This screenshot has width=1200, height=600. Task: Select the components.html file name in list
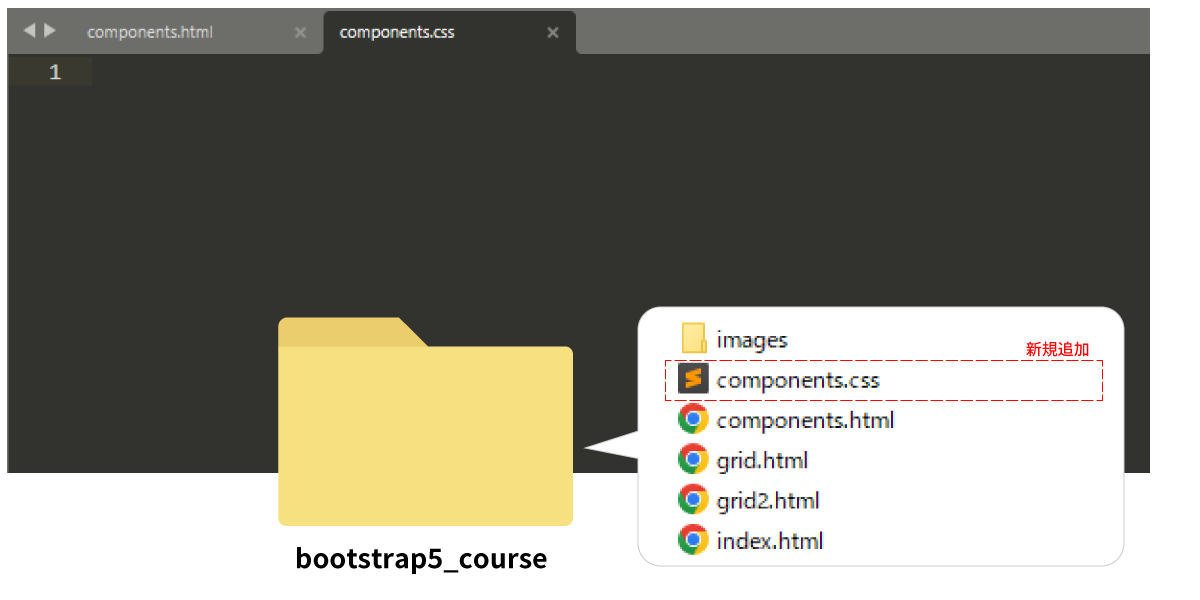pyautogui.click(x=805, y=420)
